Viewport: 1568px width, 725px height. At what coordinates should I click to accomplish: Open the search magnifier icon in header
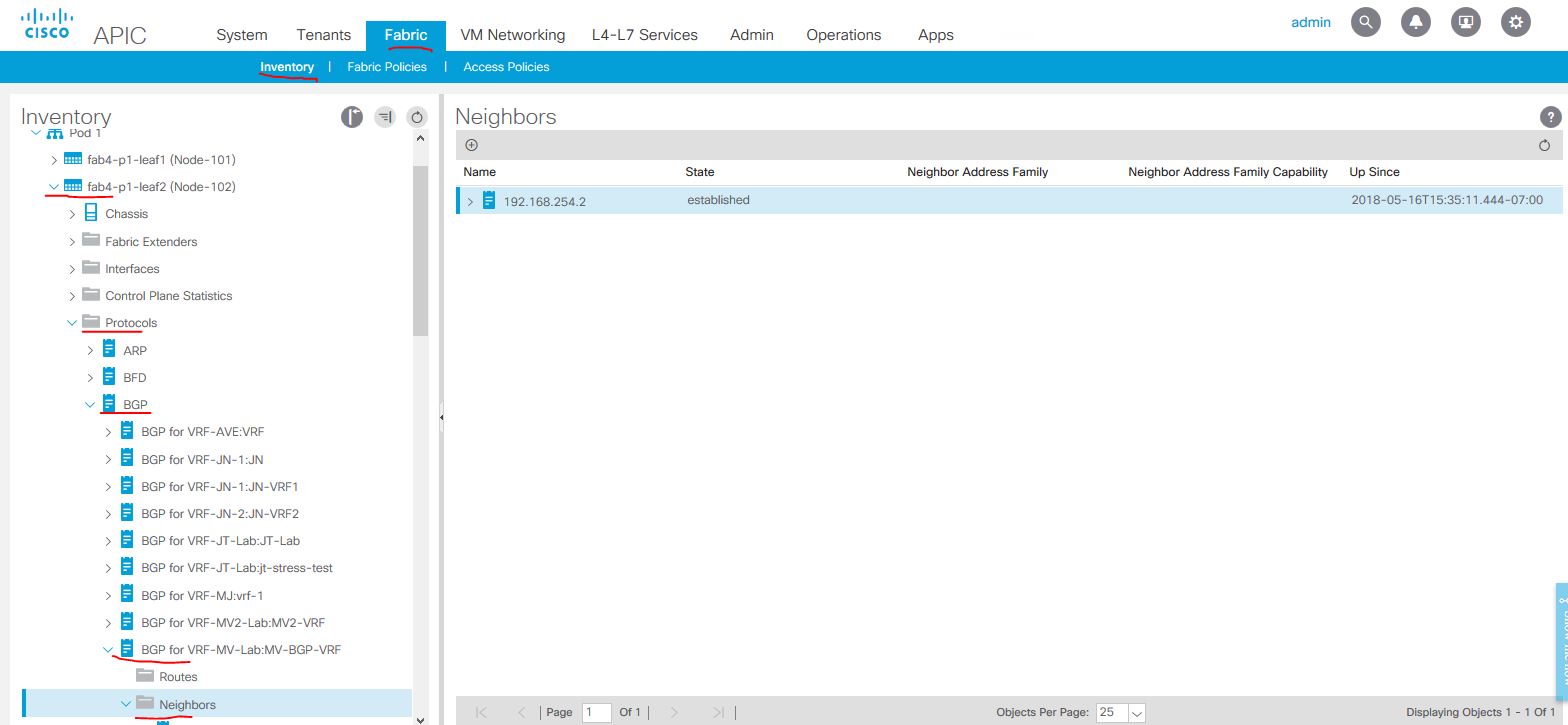pos(1365,22)
